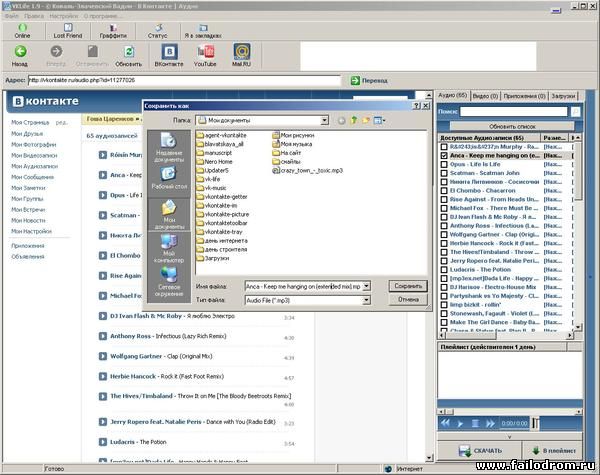This screenshot has height=475, width=600.
Task: Open Рабочий стол in places bar
Action: 169,178
